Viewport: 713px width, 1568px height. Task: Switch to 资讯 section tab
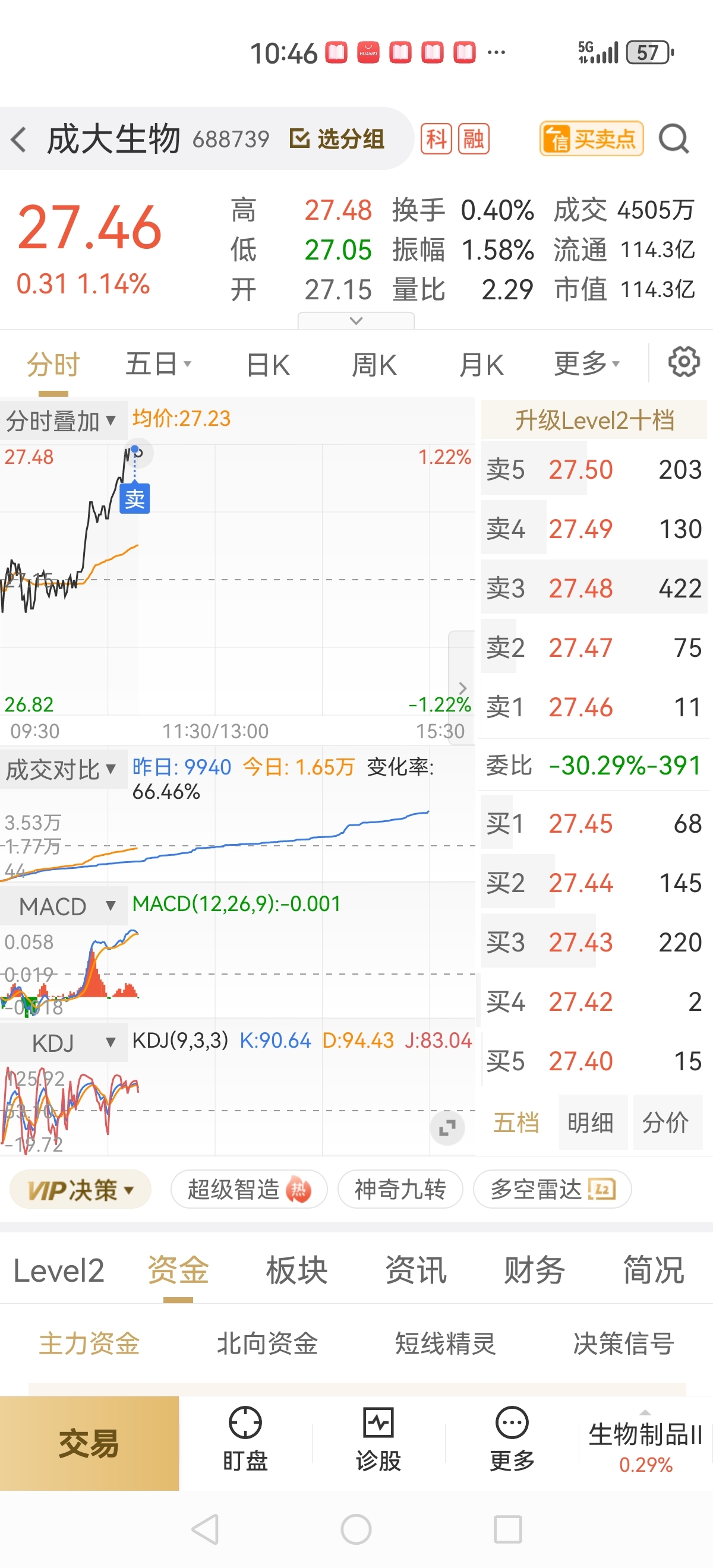click(x=416, y=1271)
